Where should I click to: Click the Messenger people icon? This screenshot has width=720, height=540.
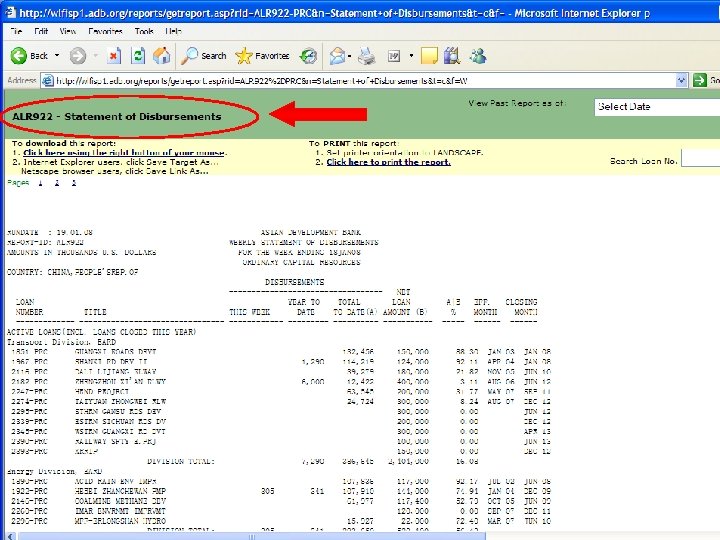[x=478, y=56]
